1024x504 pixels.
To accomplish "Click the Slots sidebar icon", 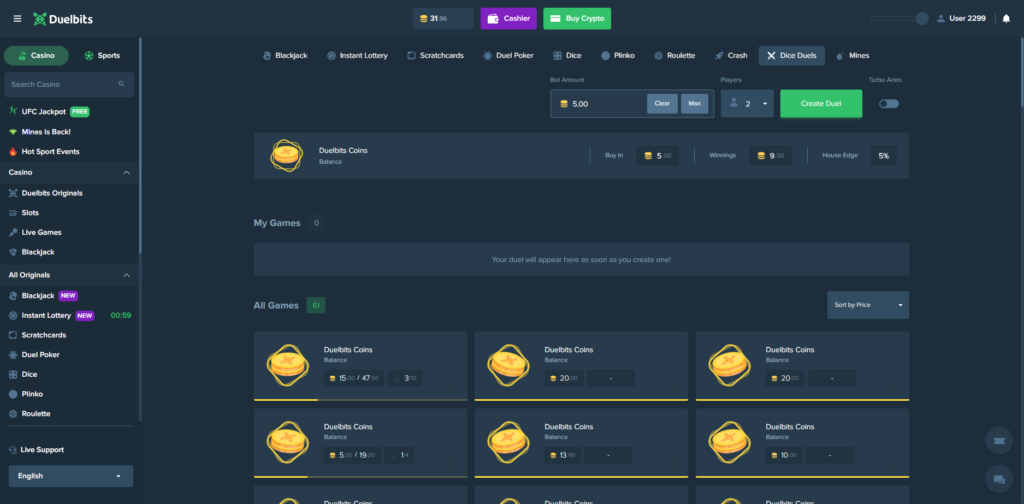I will pos(13,213).
